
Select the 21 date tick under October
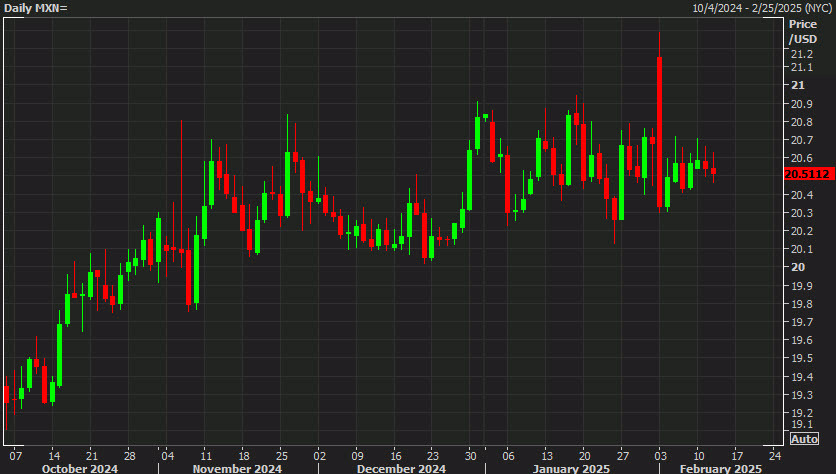click(92, 456)
